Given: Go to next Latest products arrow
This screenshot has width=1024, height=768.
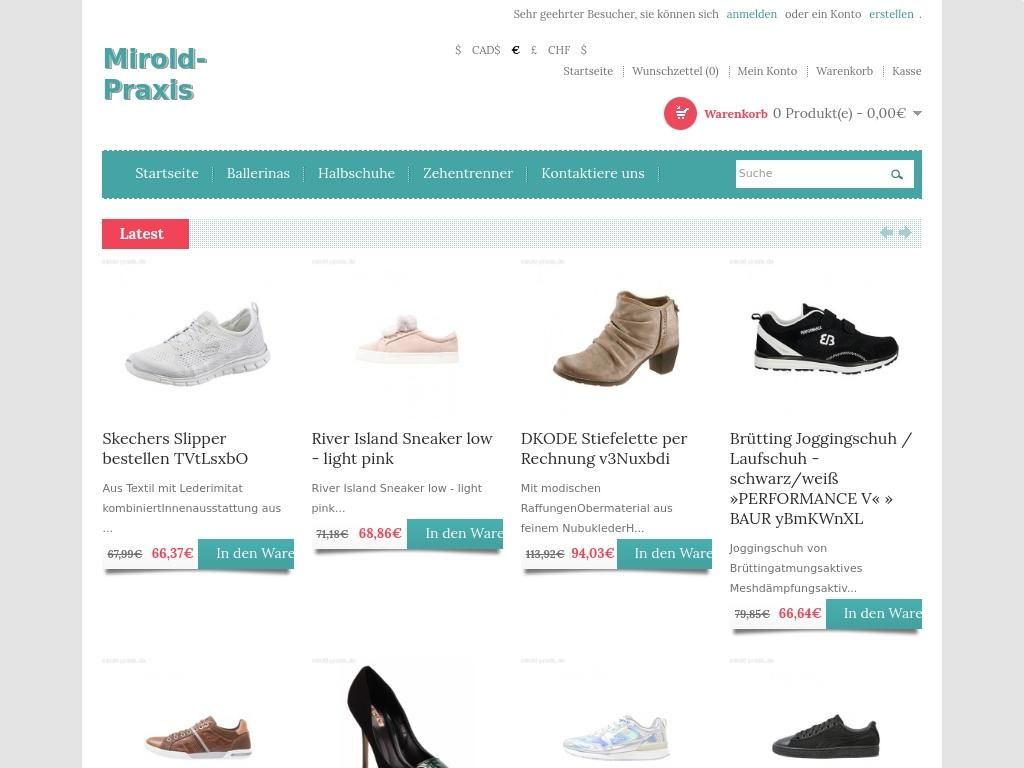Looking at the screenshot, I should pyautogui.click(x=904, y=232).
